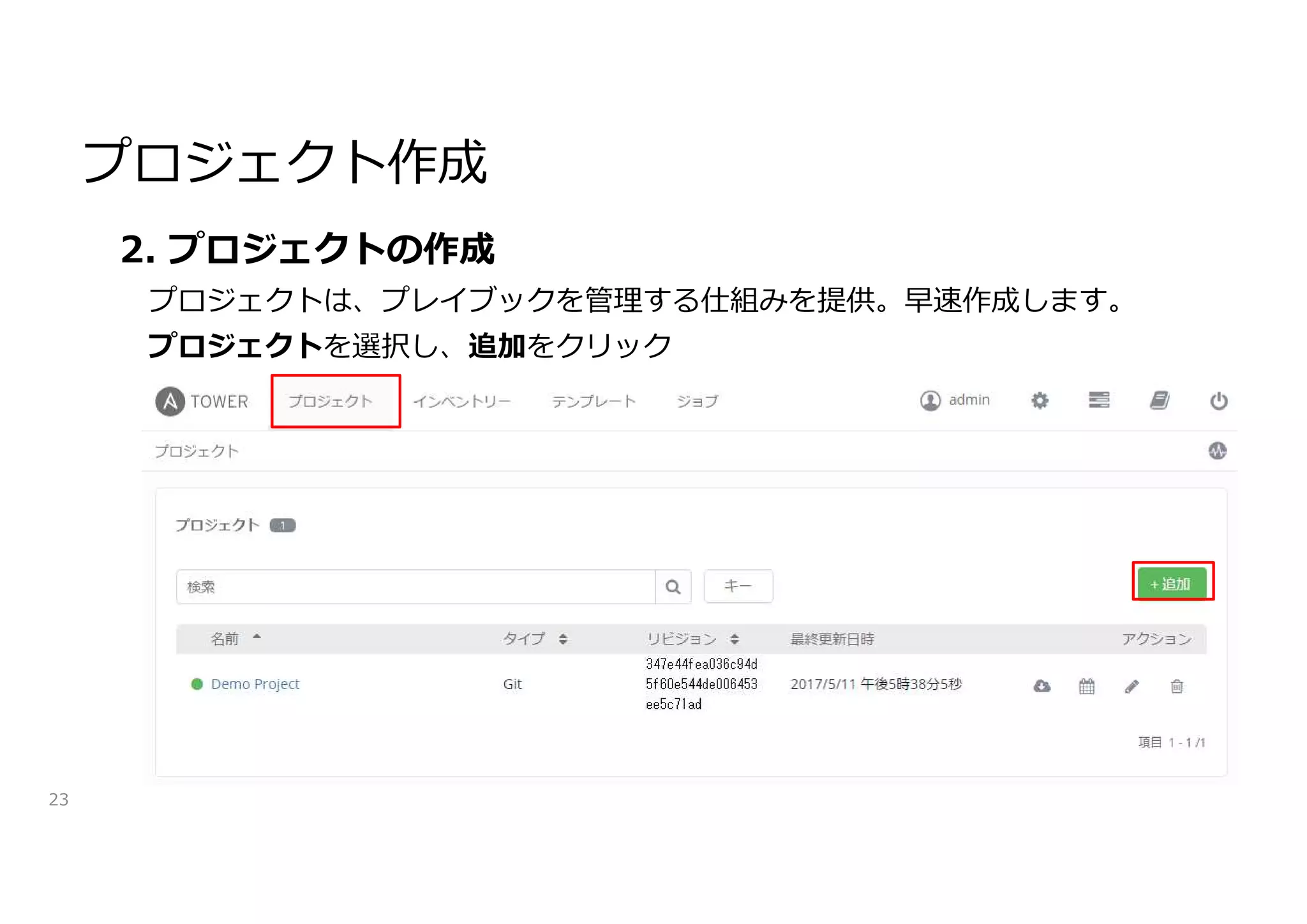Open the admin user profile
1307x924 pixels.
pyautogui.click(x=955, y=400)
